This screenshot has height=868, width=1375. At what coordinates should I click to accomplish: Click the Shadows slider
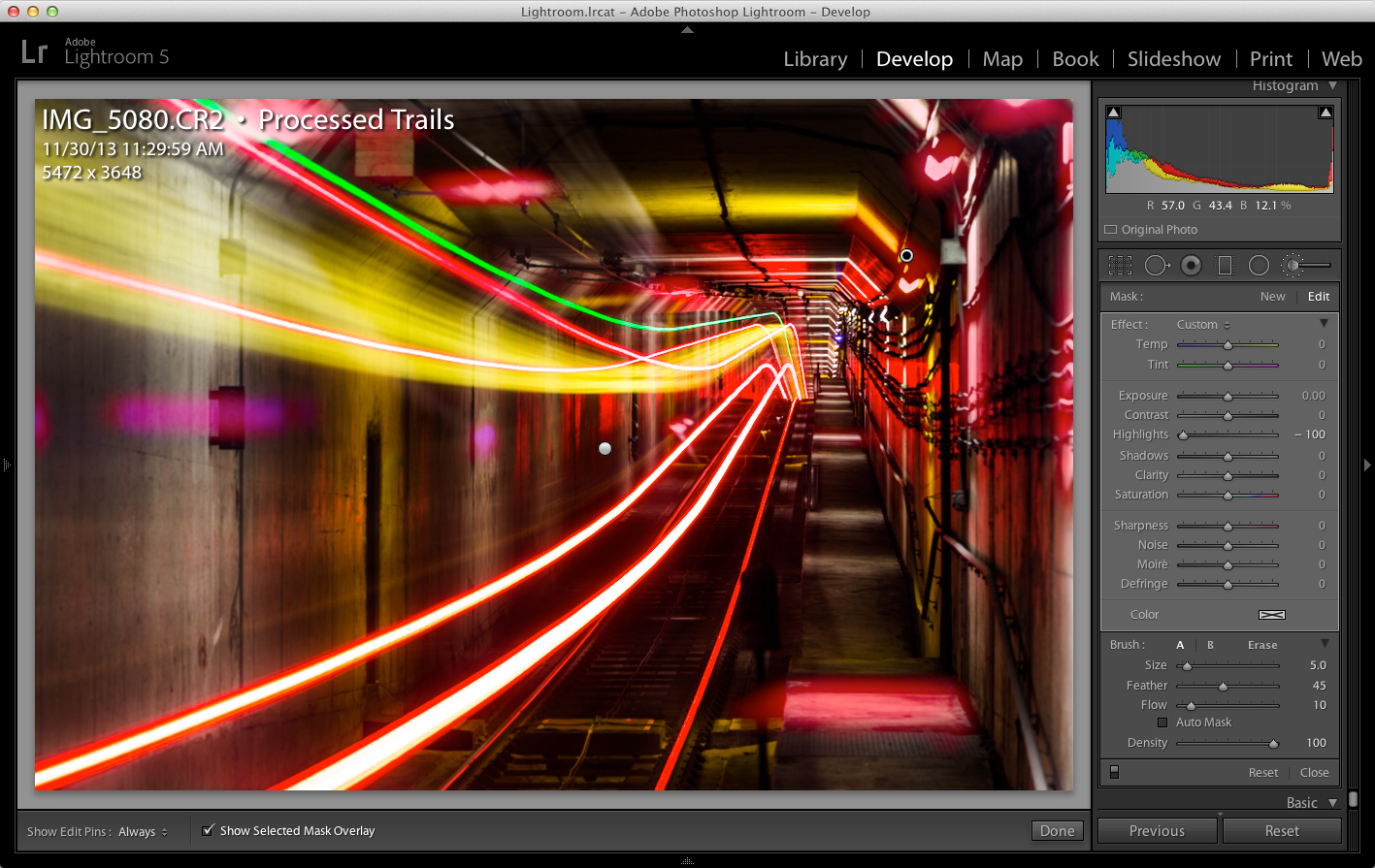pos(1228,456)
